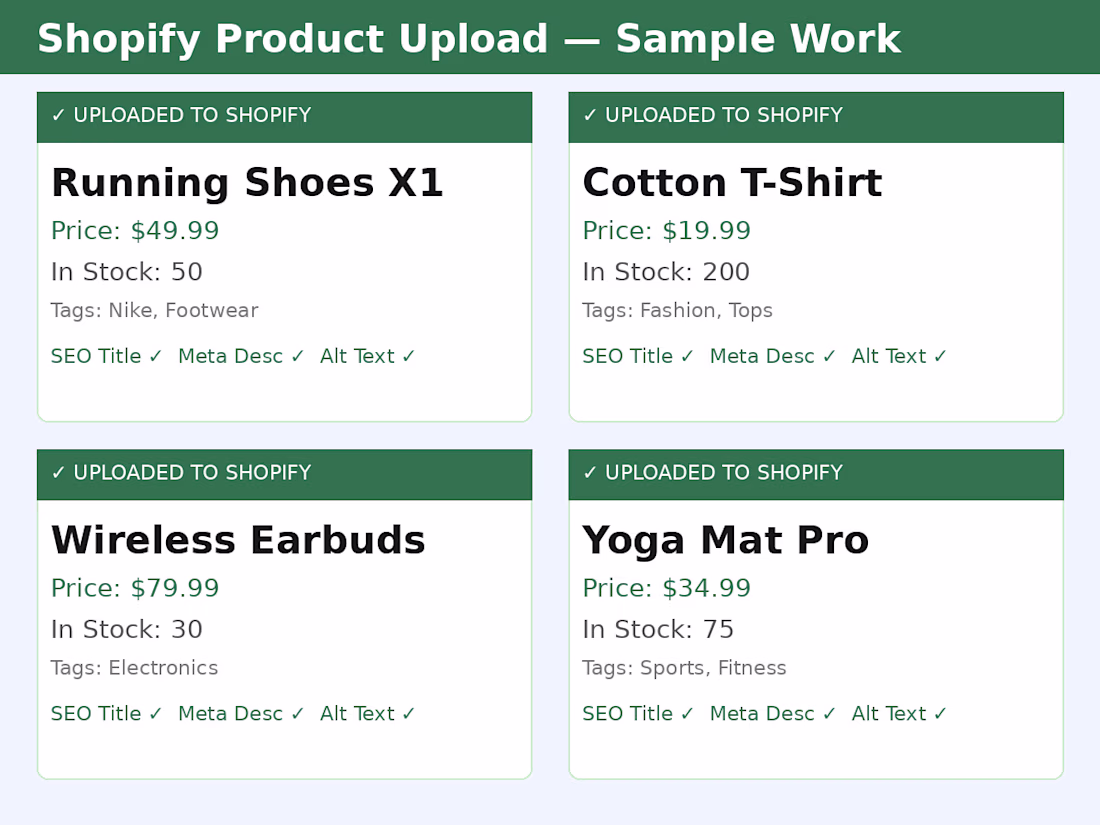This screenshot has width=1100, height=825.
Task: Click Meta Desc check on Yoga Mat Pro
Action: click(773, 714)
